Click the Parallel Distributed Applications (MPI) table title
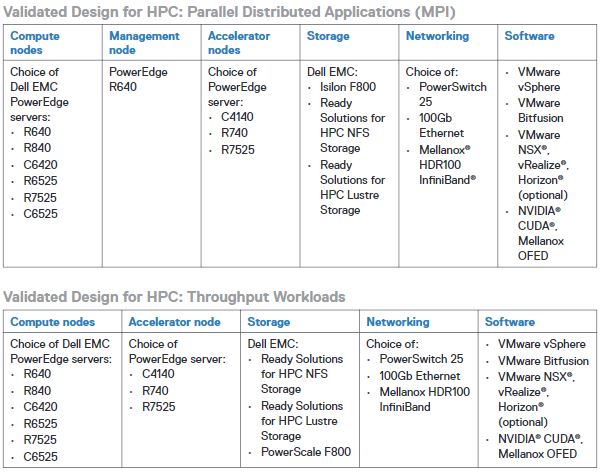Viewport: 609px width, 473px height. pyautogui.click(x=229, y=12)
